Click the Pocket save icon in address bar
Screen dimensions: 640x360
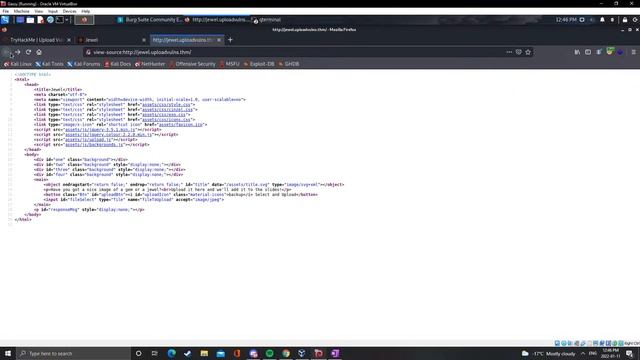point(519,52)
